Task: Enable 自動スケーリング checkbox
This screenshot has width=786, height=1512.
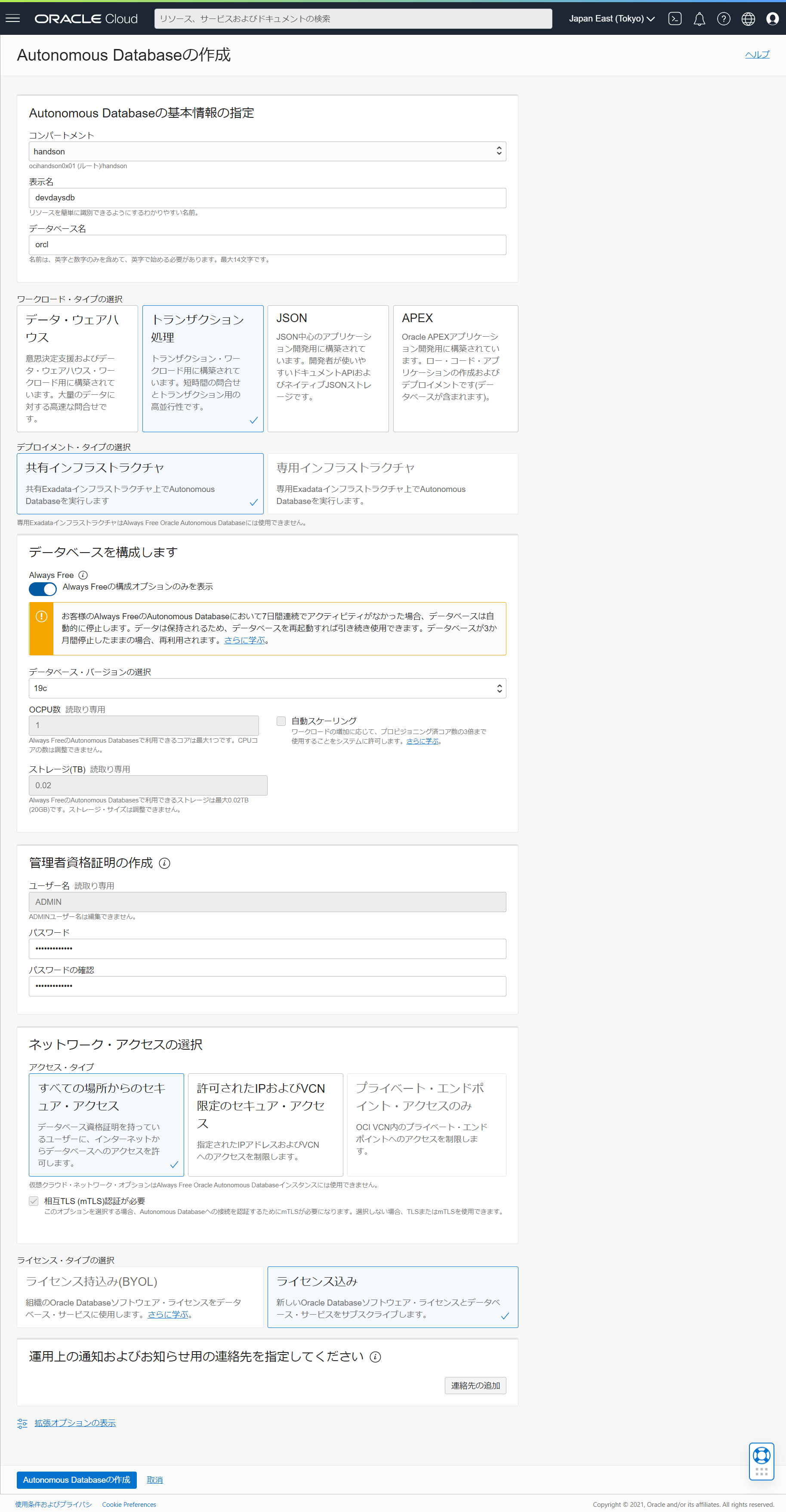Action: click(x=280, y=721)
